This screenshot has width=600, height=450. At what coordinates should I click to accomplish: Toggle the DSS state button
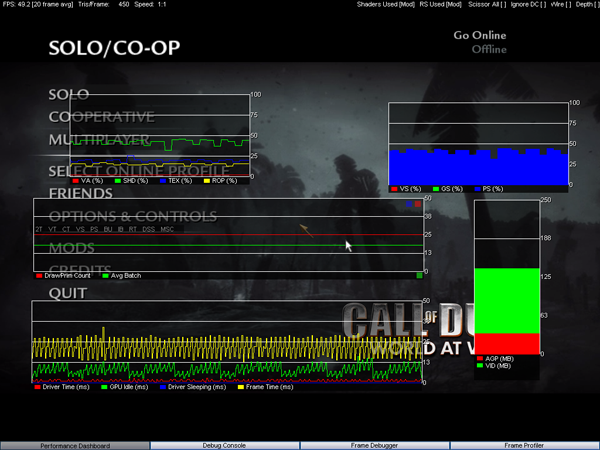pos(148,229)
